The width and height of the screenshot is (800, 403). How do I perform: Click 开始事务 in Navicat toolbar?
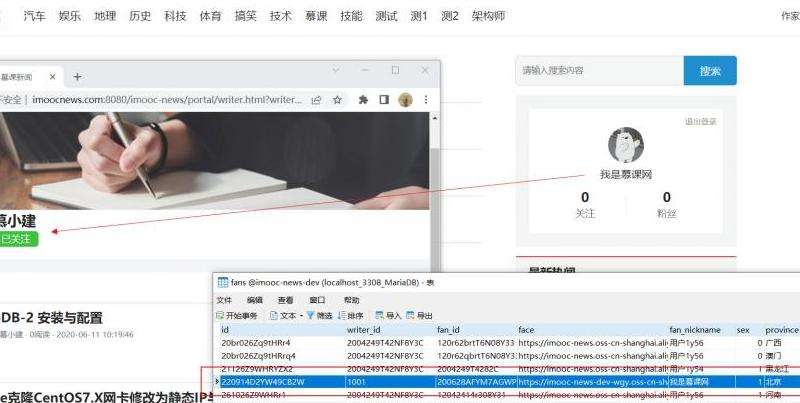point(237,315)
